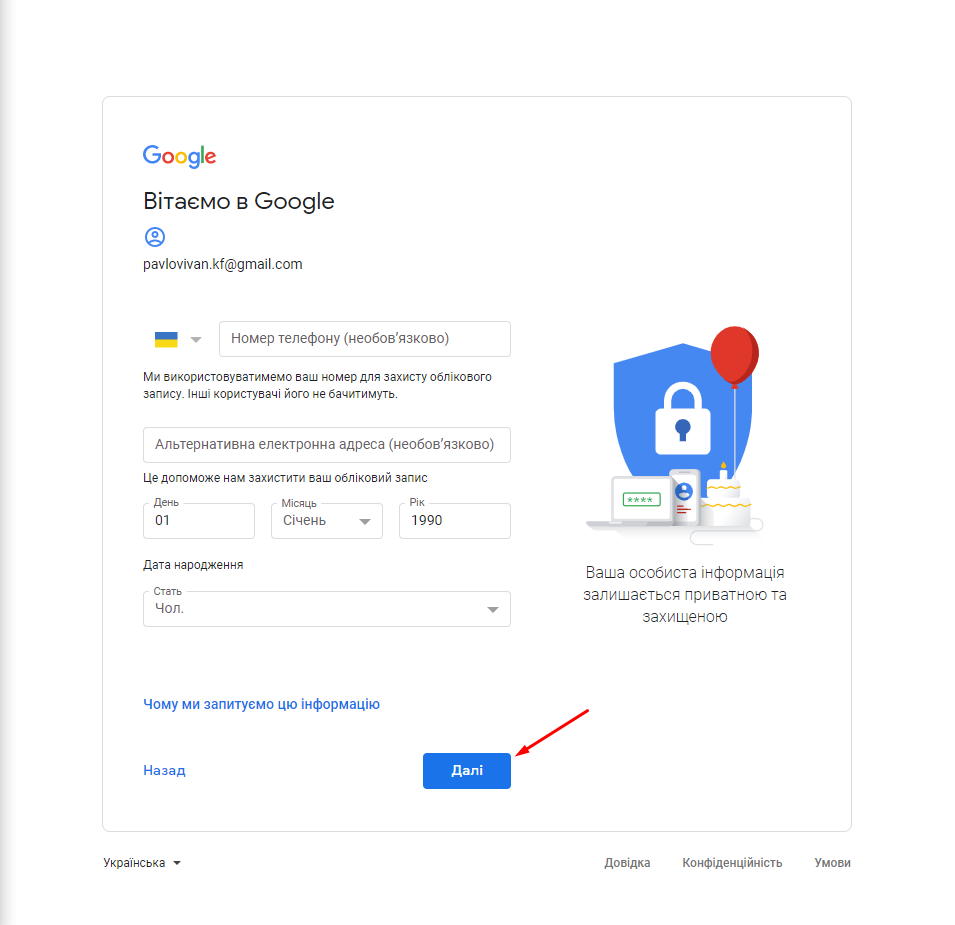Click the Назад link
The height and width of the screenshot is (925, 955).
pos(164,771)
